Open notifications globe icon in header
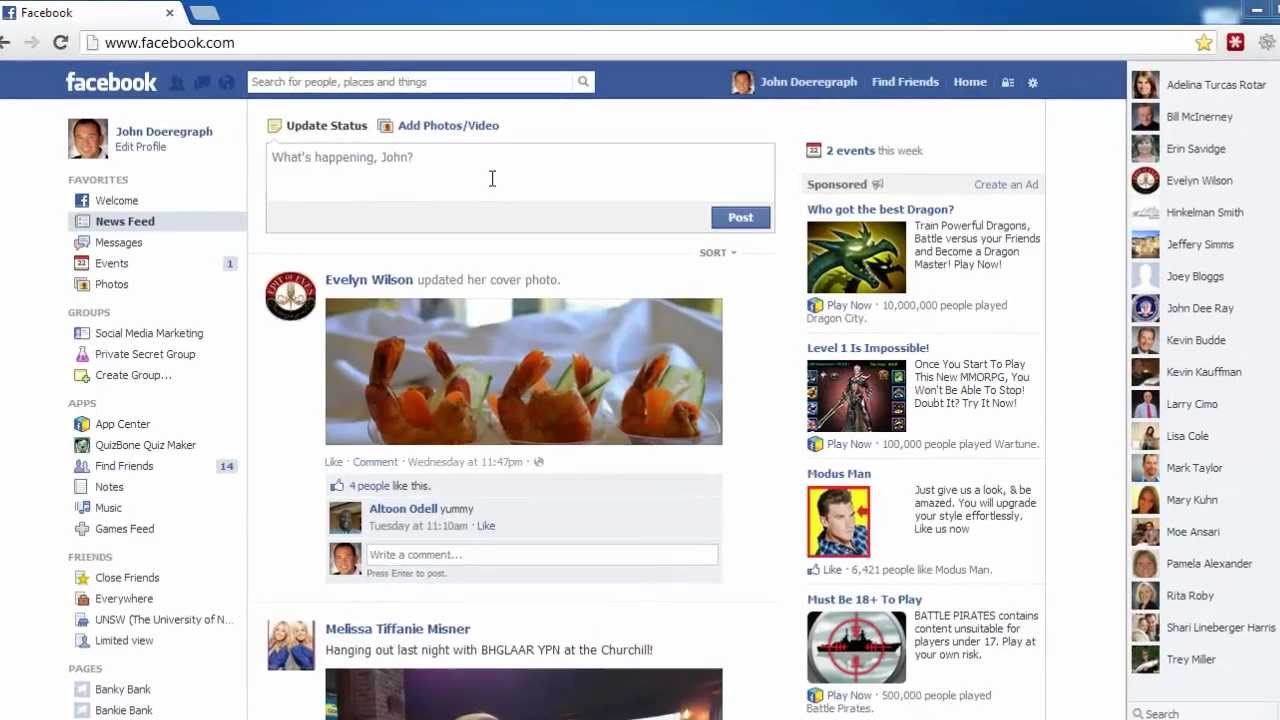Screen dimensions: 1280x720 (x=227, y=83)
